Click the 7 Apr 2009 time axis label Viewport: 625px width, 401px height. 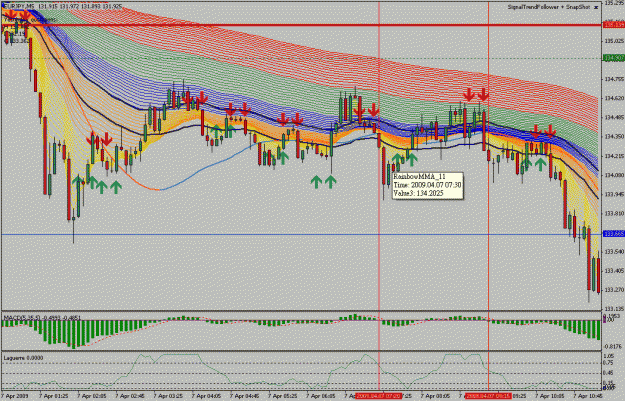(13, 396)
